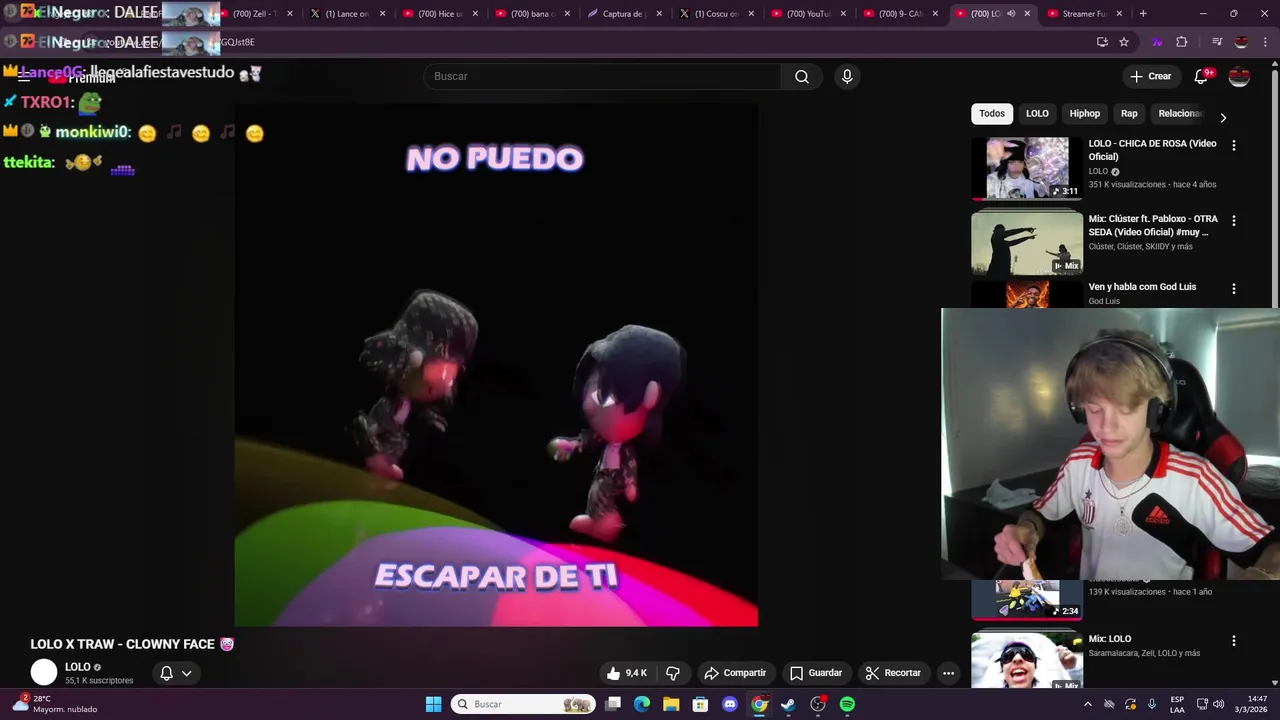Viewport: 1280px width, 720px height.
Task: Open Microsoft Store from taskbar
Action: (700, 704)
